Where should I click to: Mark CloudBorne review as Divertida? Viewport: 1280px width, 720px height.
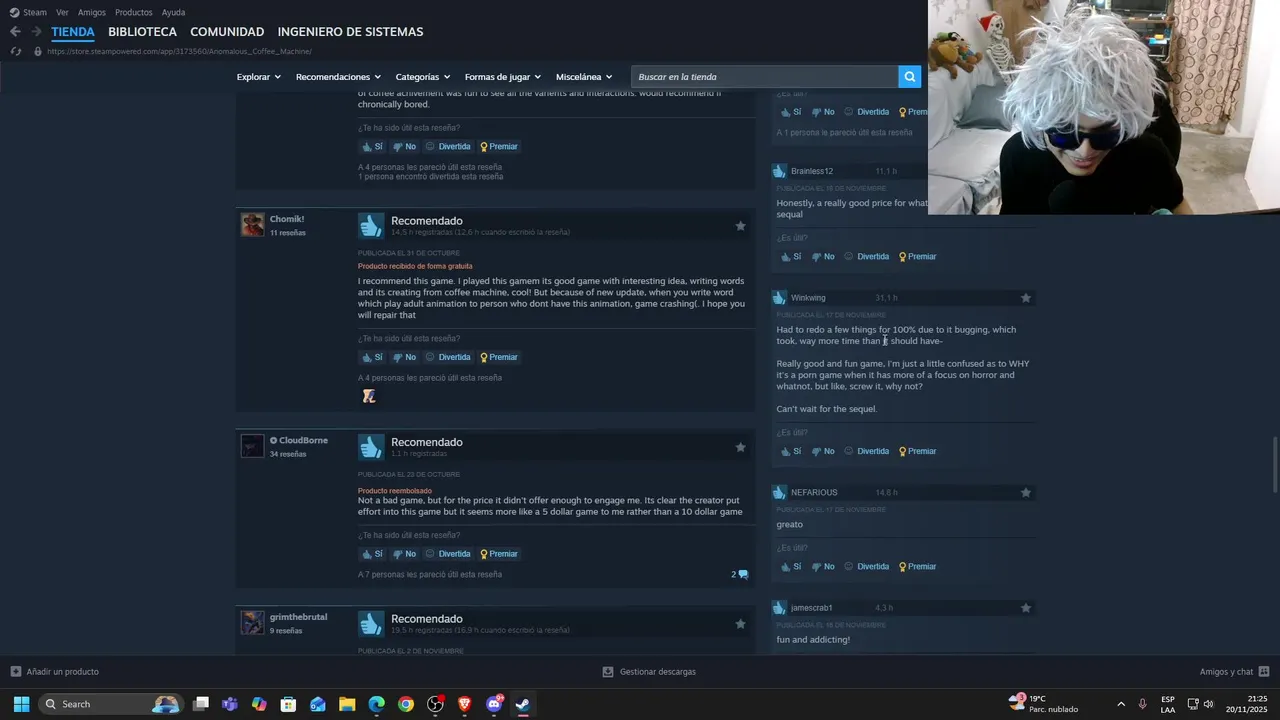(447, 554)
